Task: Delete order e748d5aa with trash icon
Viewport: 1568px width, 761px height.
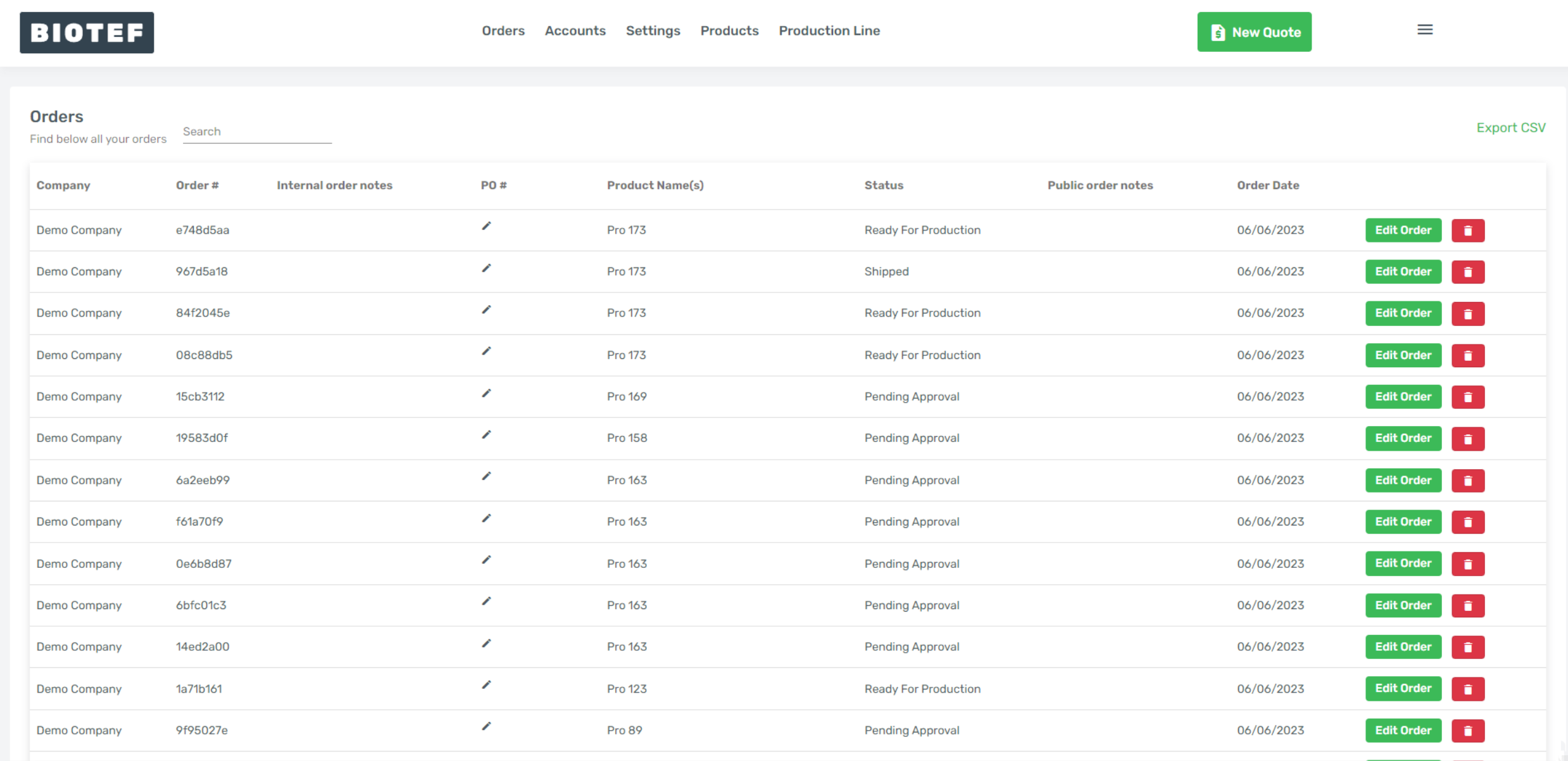Action: tap(1467, 230)
